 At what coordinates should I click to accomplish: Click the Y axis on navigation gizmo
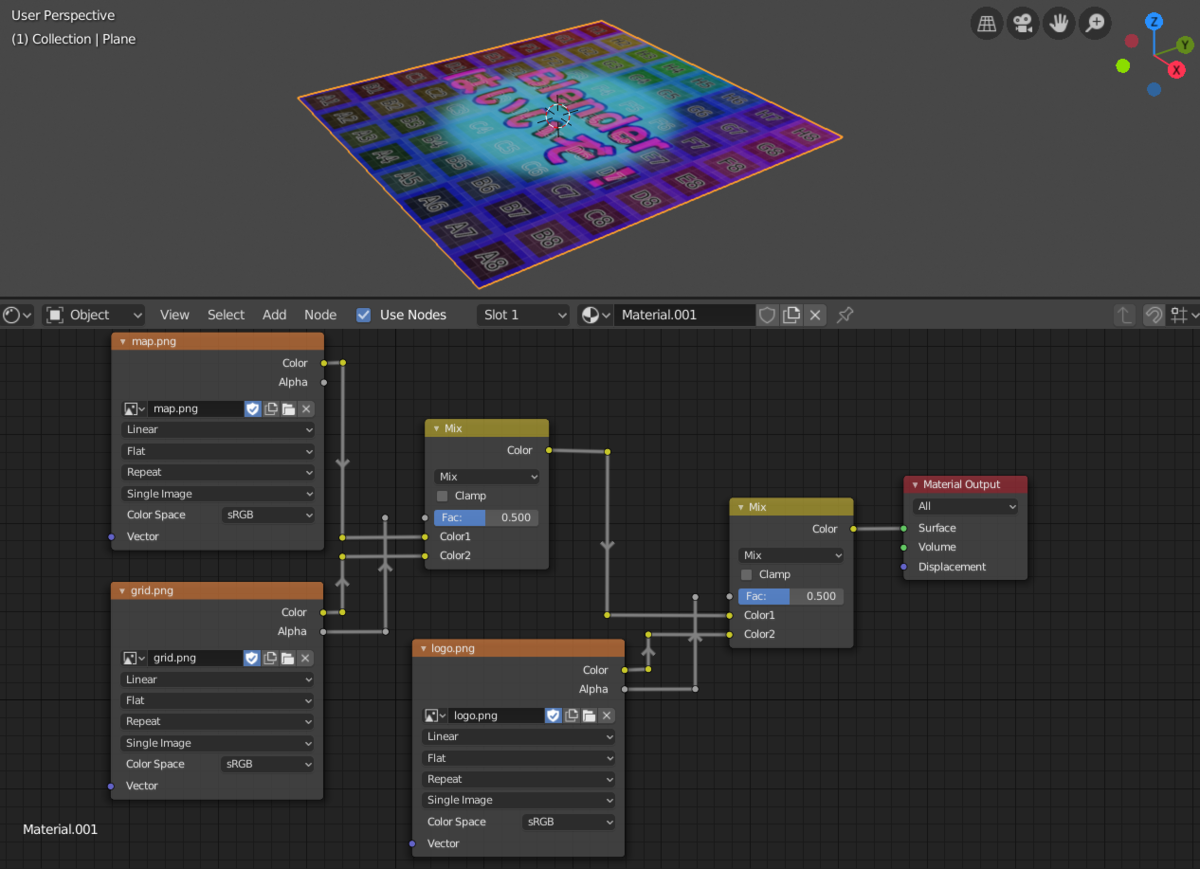pyautogui.click(x=1185, y=44)
